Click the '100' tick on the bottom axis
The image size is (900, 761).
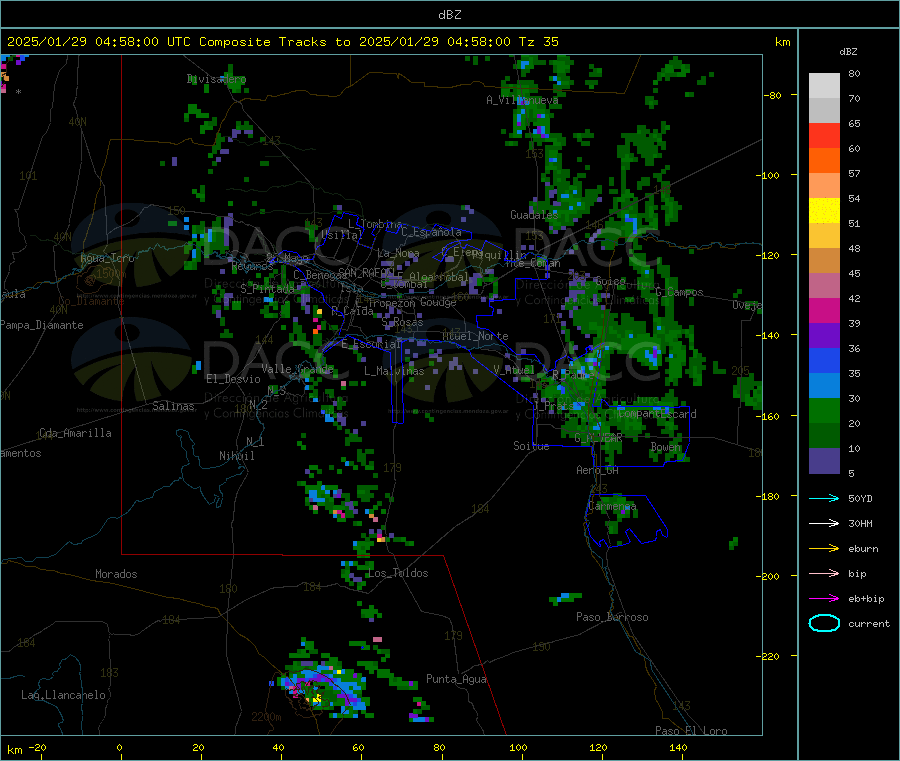[518, 747]
